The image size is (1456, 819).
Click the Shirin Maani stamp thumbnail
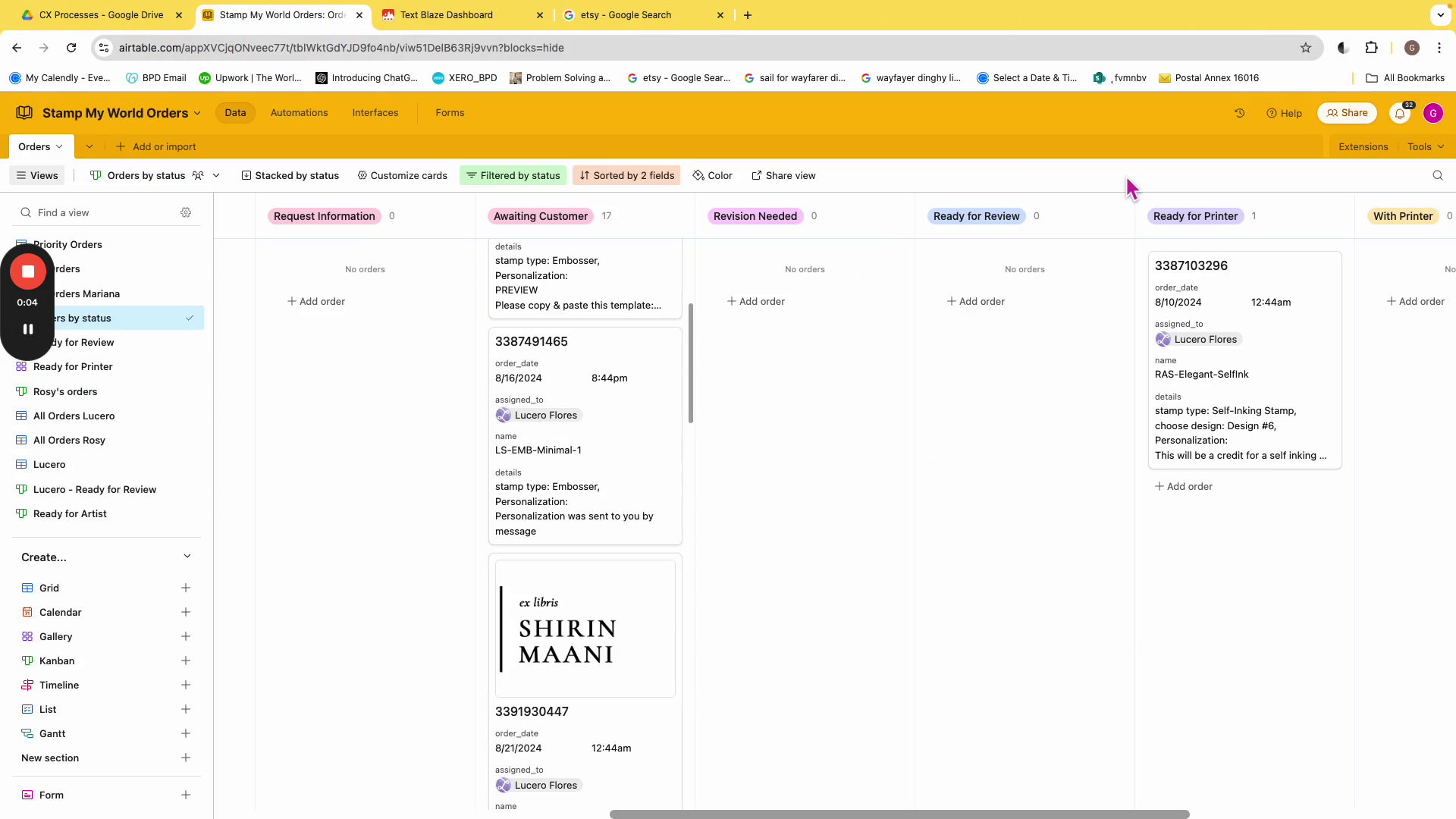[585, 629]
